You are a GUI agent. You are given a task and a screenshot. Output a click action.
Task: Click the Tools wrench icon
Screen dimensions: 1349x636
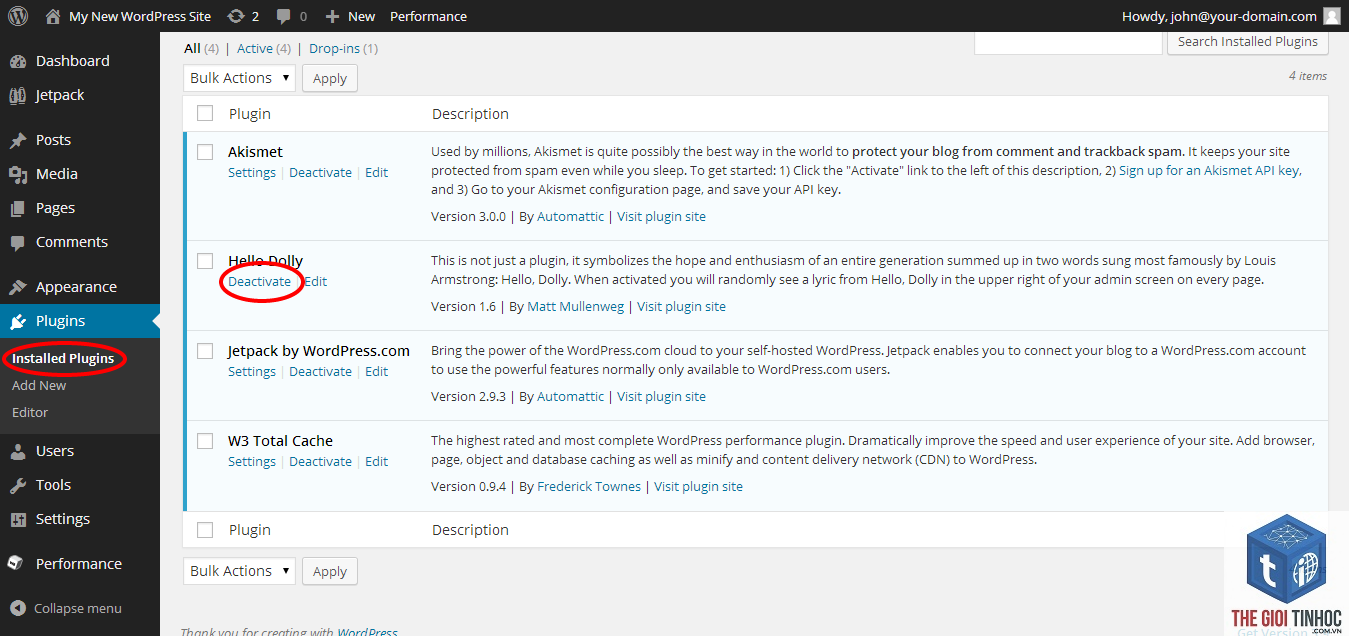click(x=18, y=485)
